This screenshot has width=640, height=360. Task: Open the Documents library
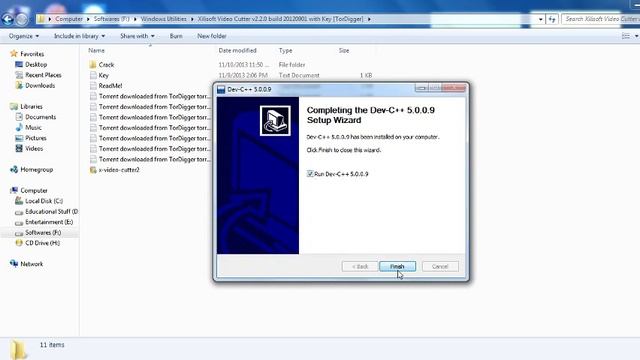(40, 117)
